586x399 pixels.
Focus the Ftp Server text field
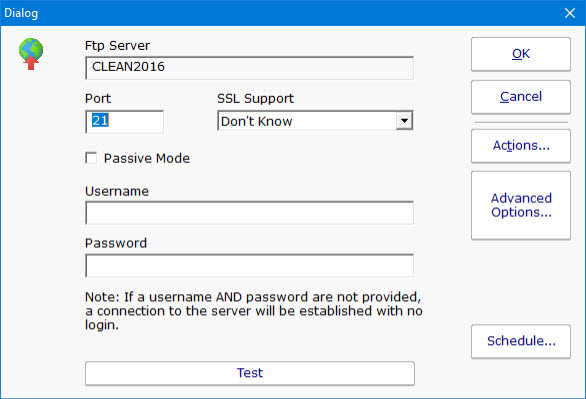[x=249, y=68]
